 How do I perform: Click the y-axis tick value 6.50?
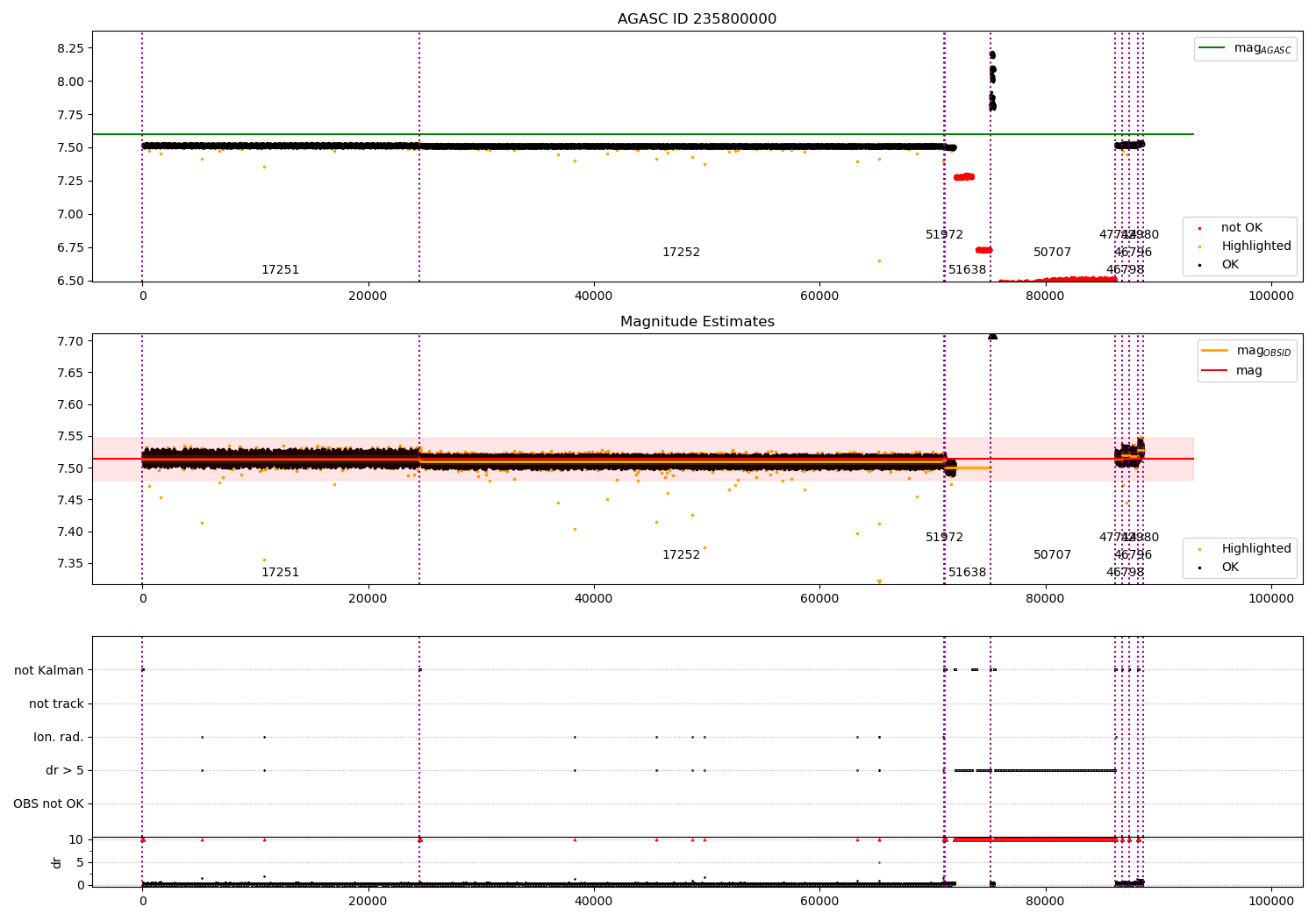point(69,281)
